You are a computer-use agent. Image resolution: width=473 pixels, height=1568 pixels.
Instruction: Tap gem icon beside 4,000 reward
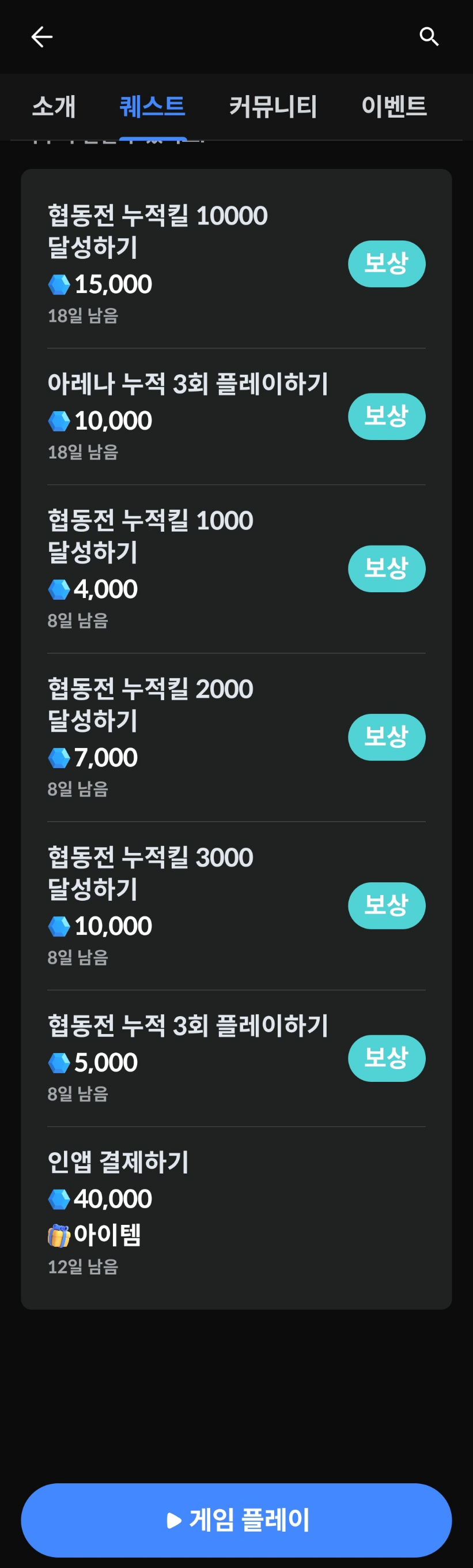pyautogui.click(x=59, y=589)
